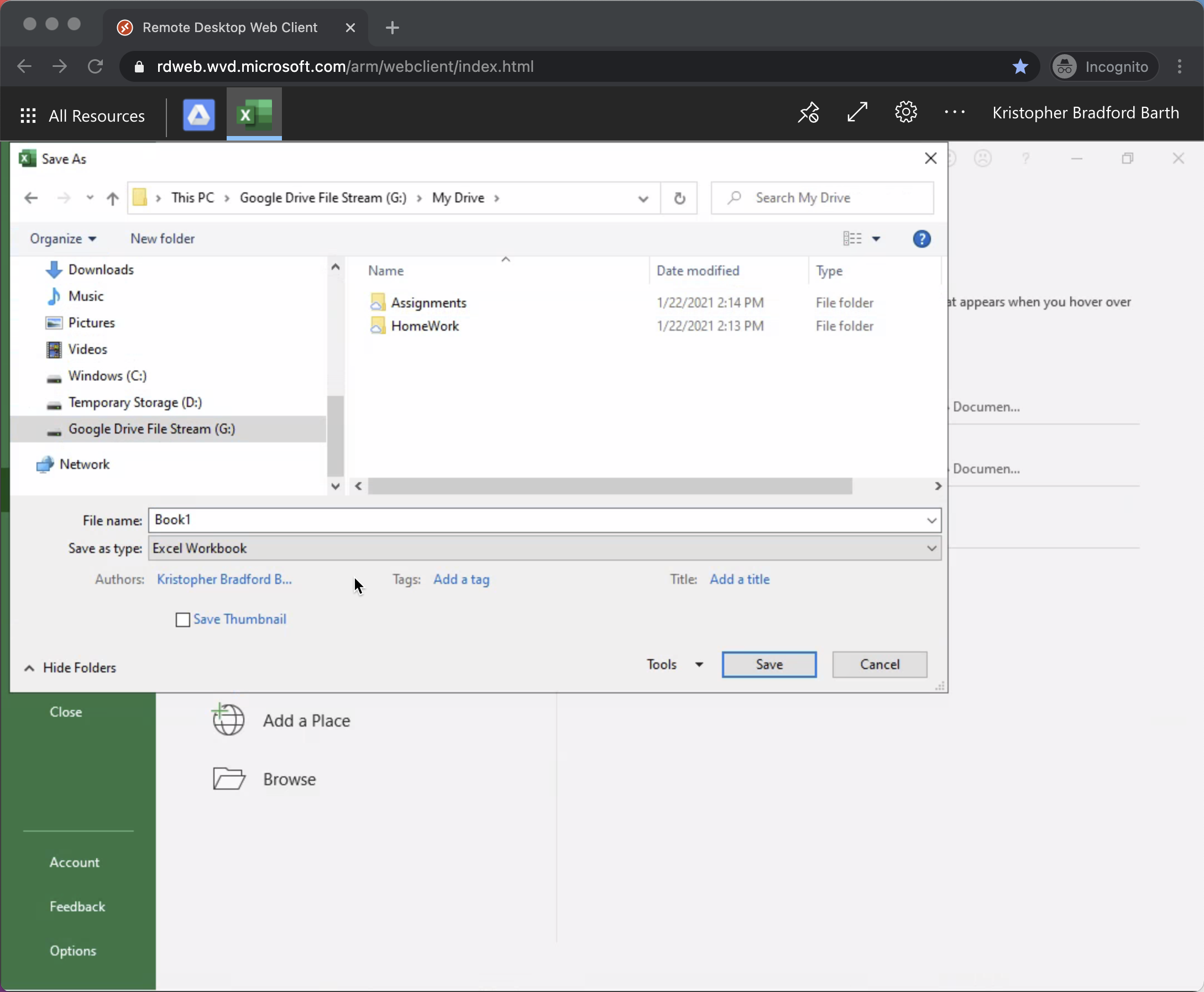Viewport: 1204px width, 992px height.
Task: Open Chrome three-dot menu
Action: (1180, 67)
